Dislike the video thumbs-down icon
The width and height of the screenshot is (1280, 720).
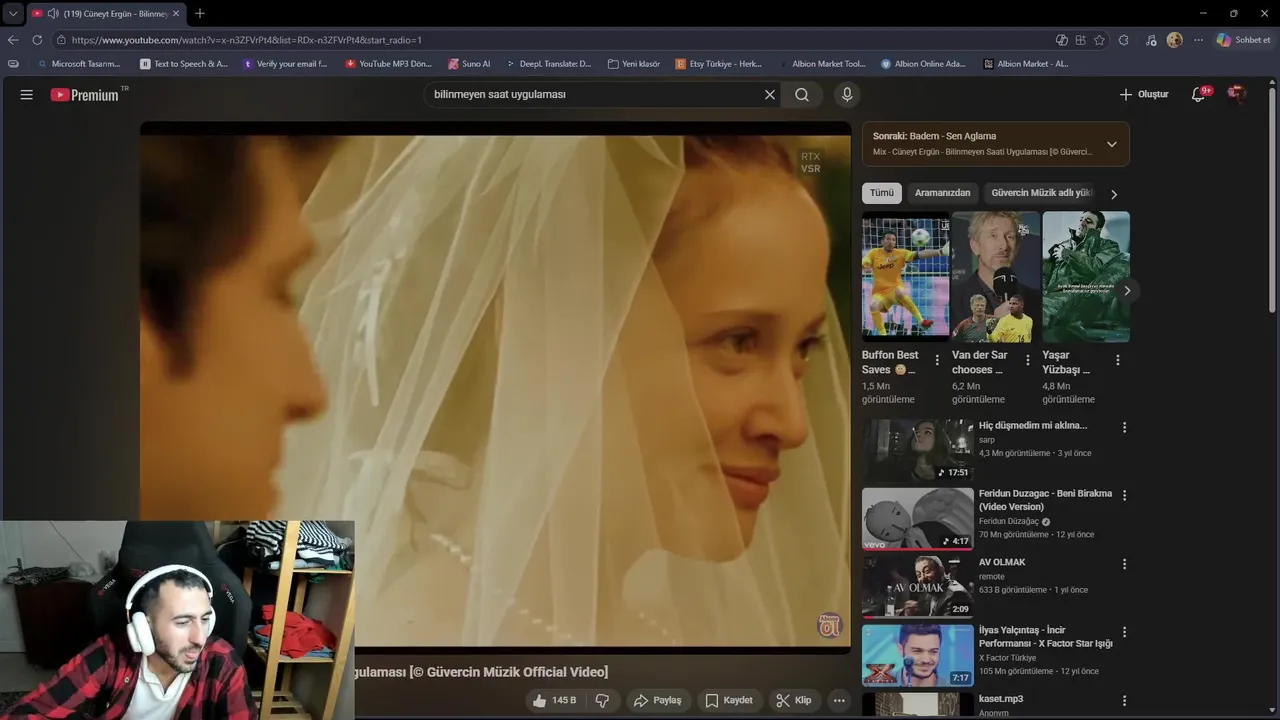tap(602, 700)
